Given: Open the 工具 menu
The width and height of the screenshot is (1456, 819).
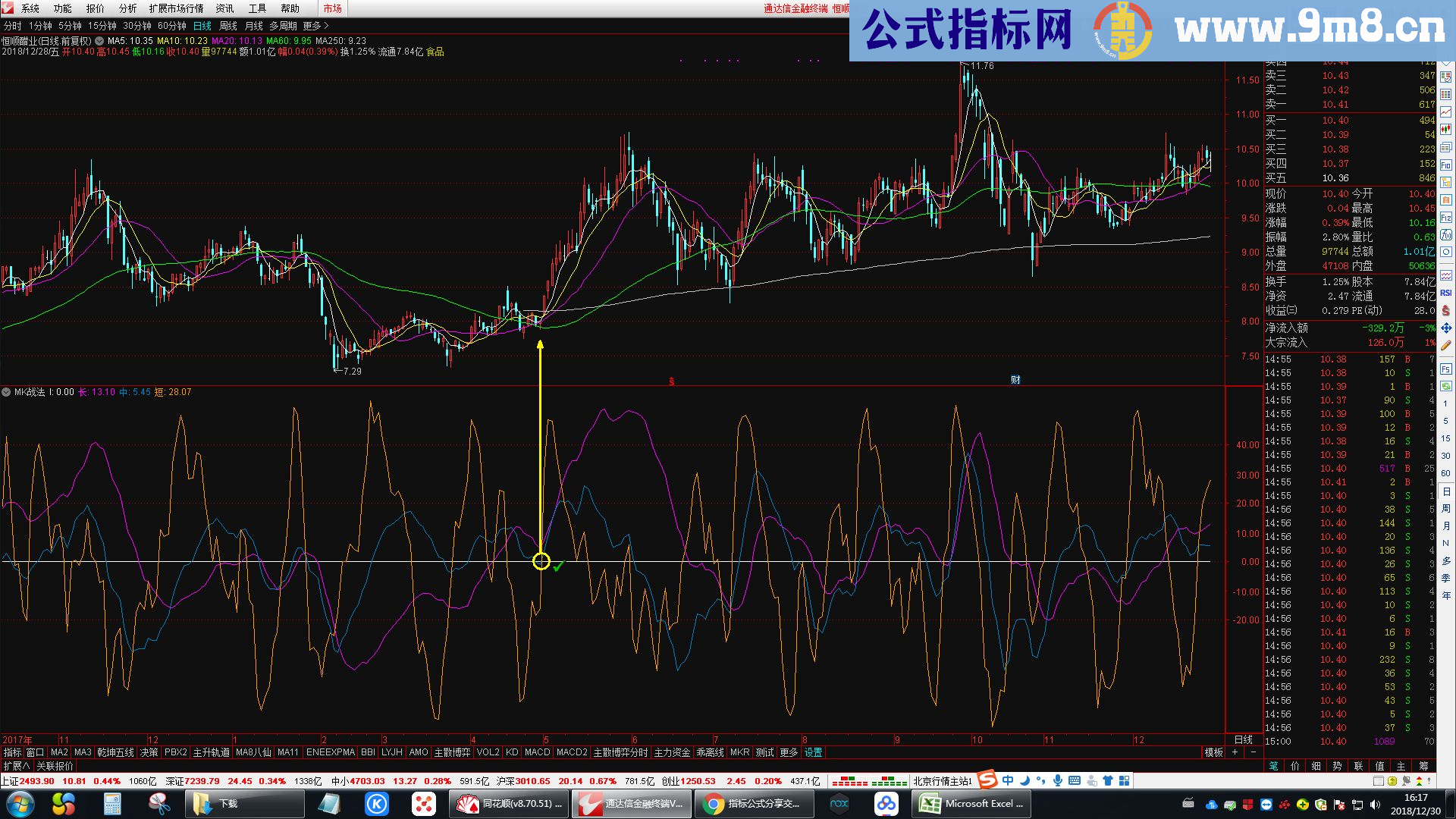Looking at the screenshot, I should [x=256, y=8].
